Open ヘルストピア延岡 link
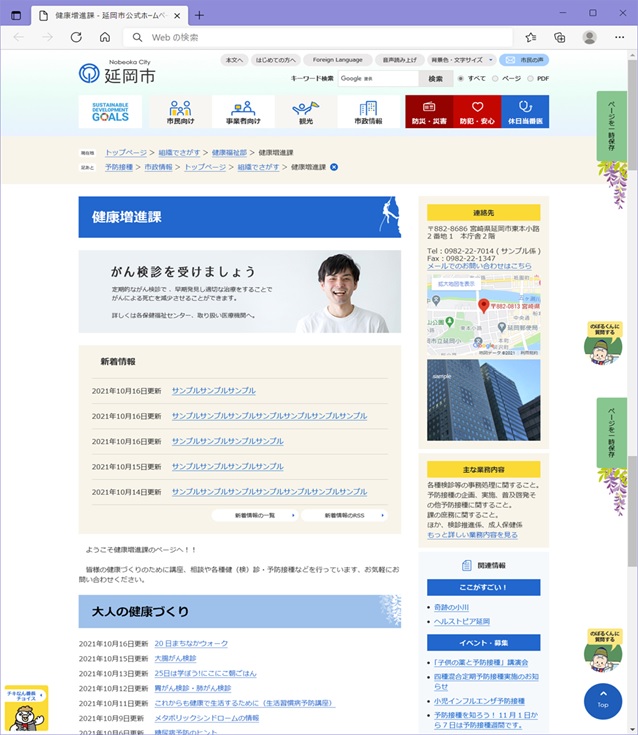This screenshot has width=638, height=735. point(462,622)
